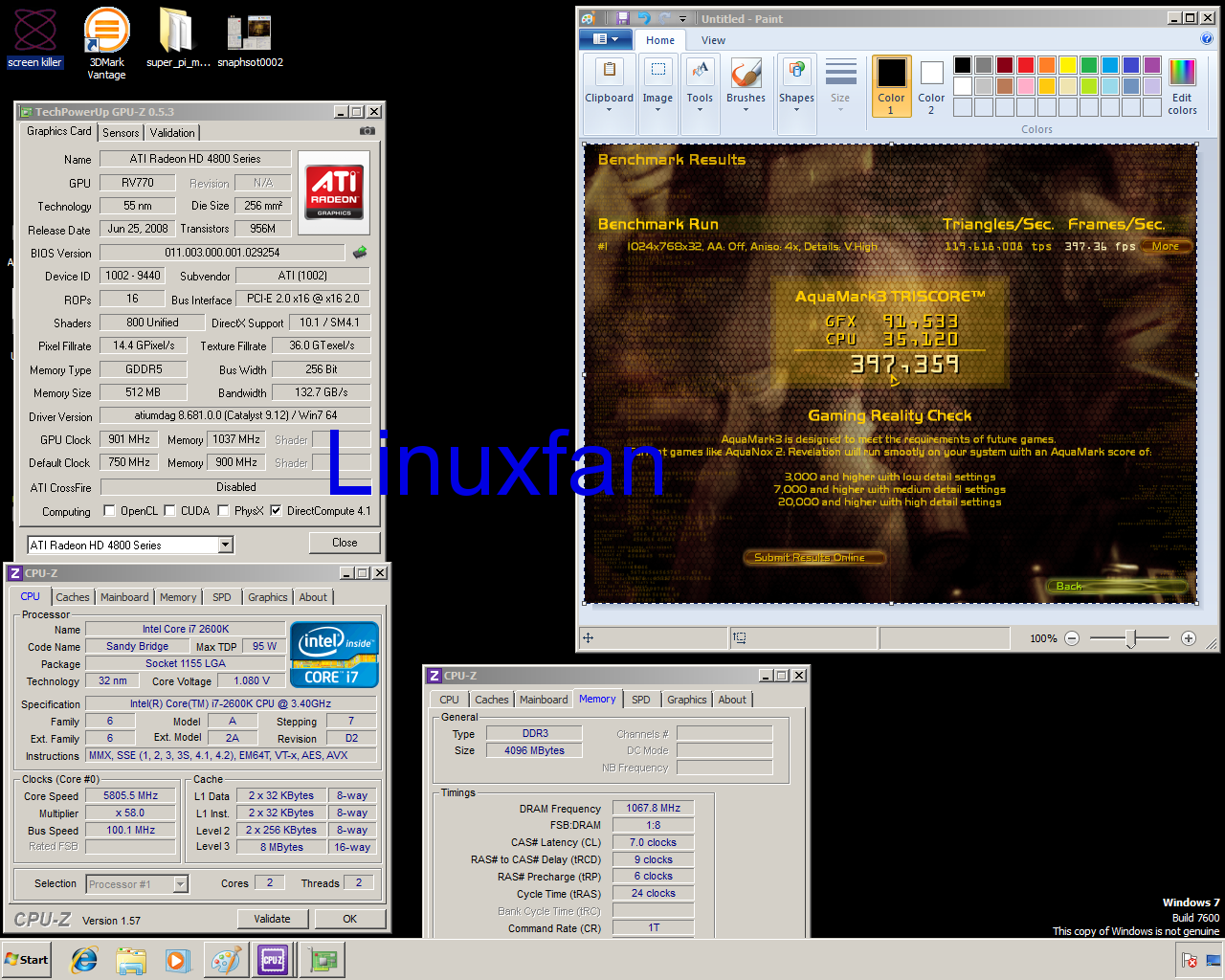The height and width of the screenshot is (980, 1225).
Task: Open Windows Explorer from the taskbar
Action: [131, 960]
